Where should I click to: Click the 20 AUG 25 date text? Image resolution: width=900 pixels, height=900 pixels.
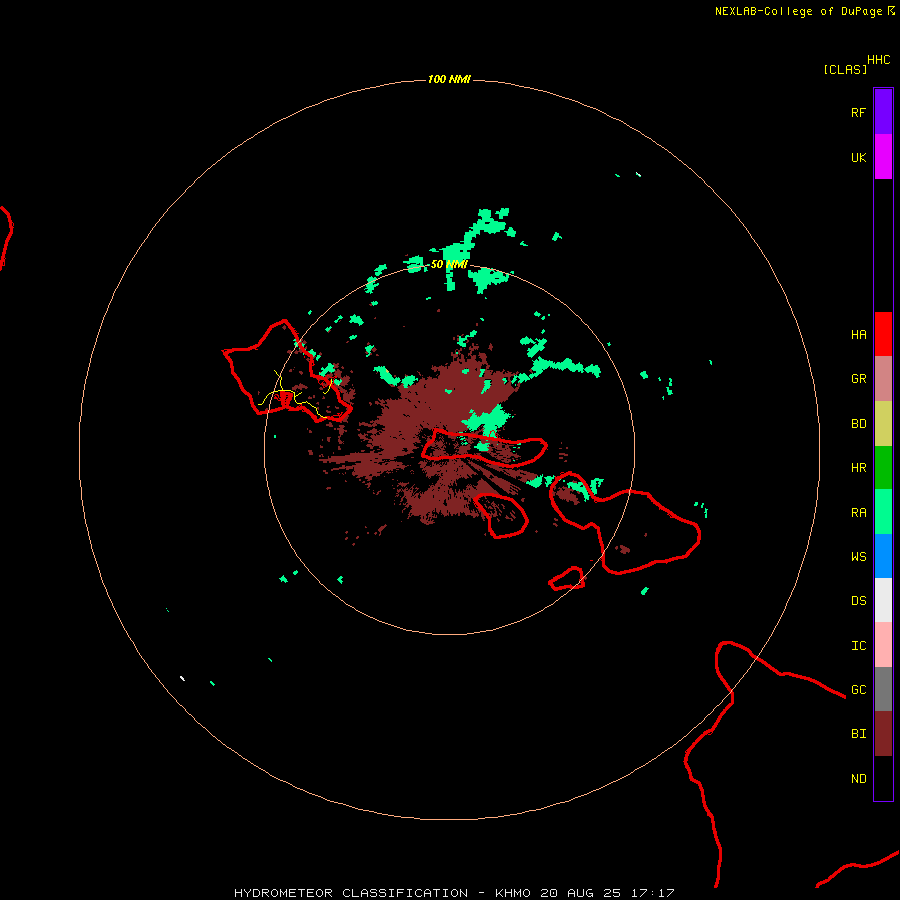[x=581, y=893]
